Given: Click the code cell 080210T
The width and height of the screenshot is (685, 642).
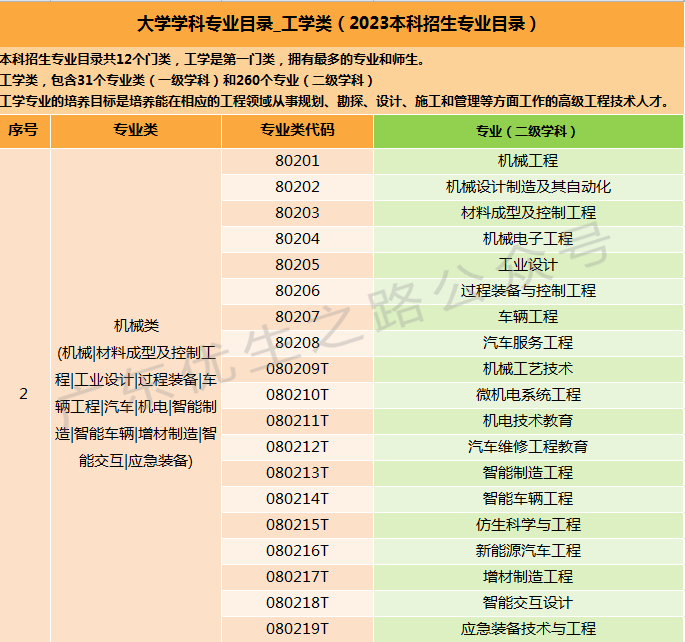Looking at the screenshot, I should (x=298, y=395).
